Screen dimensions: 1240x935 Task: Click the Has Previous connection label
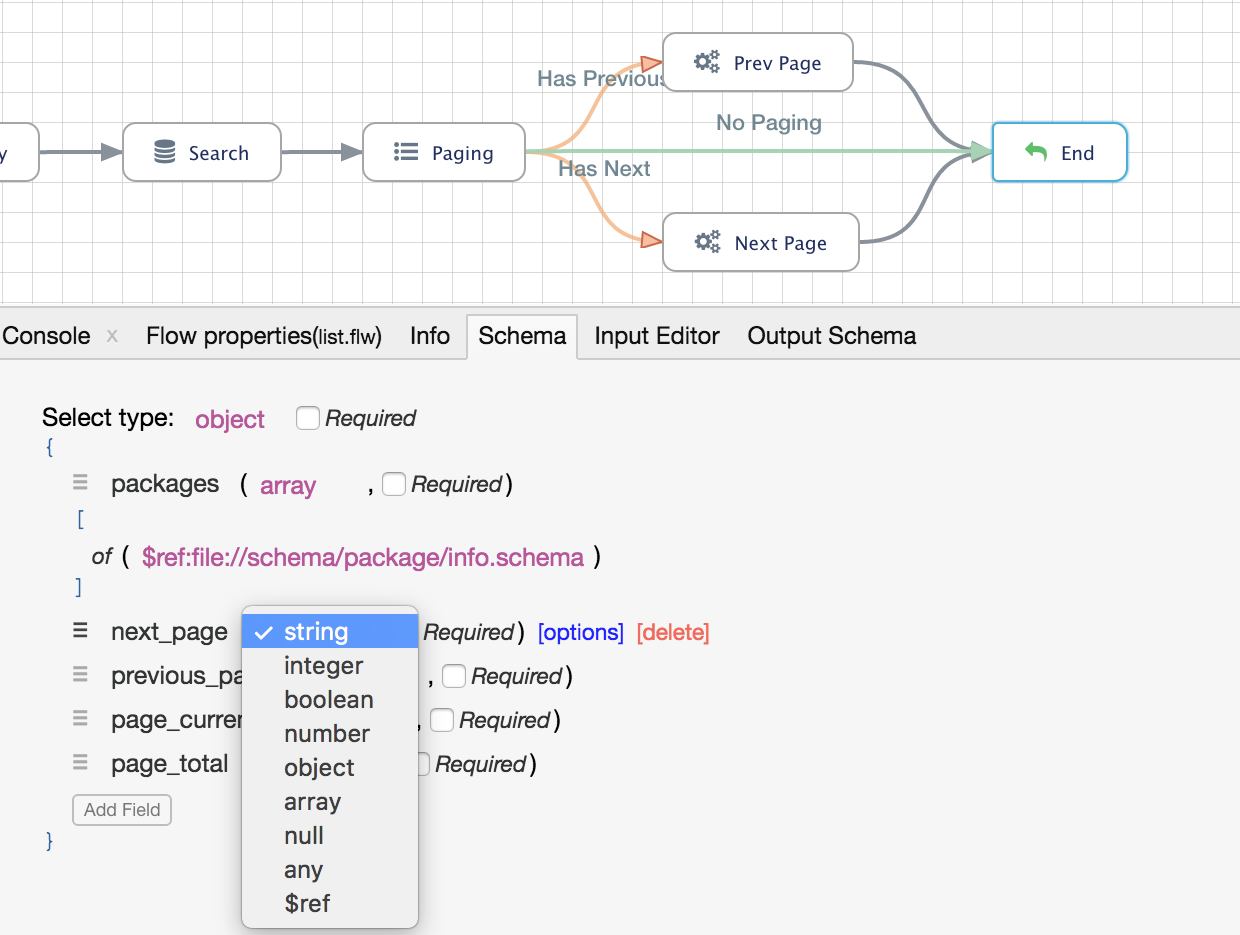[x=600, y=79]
